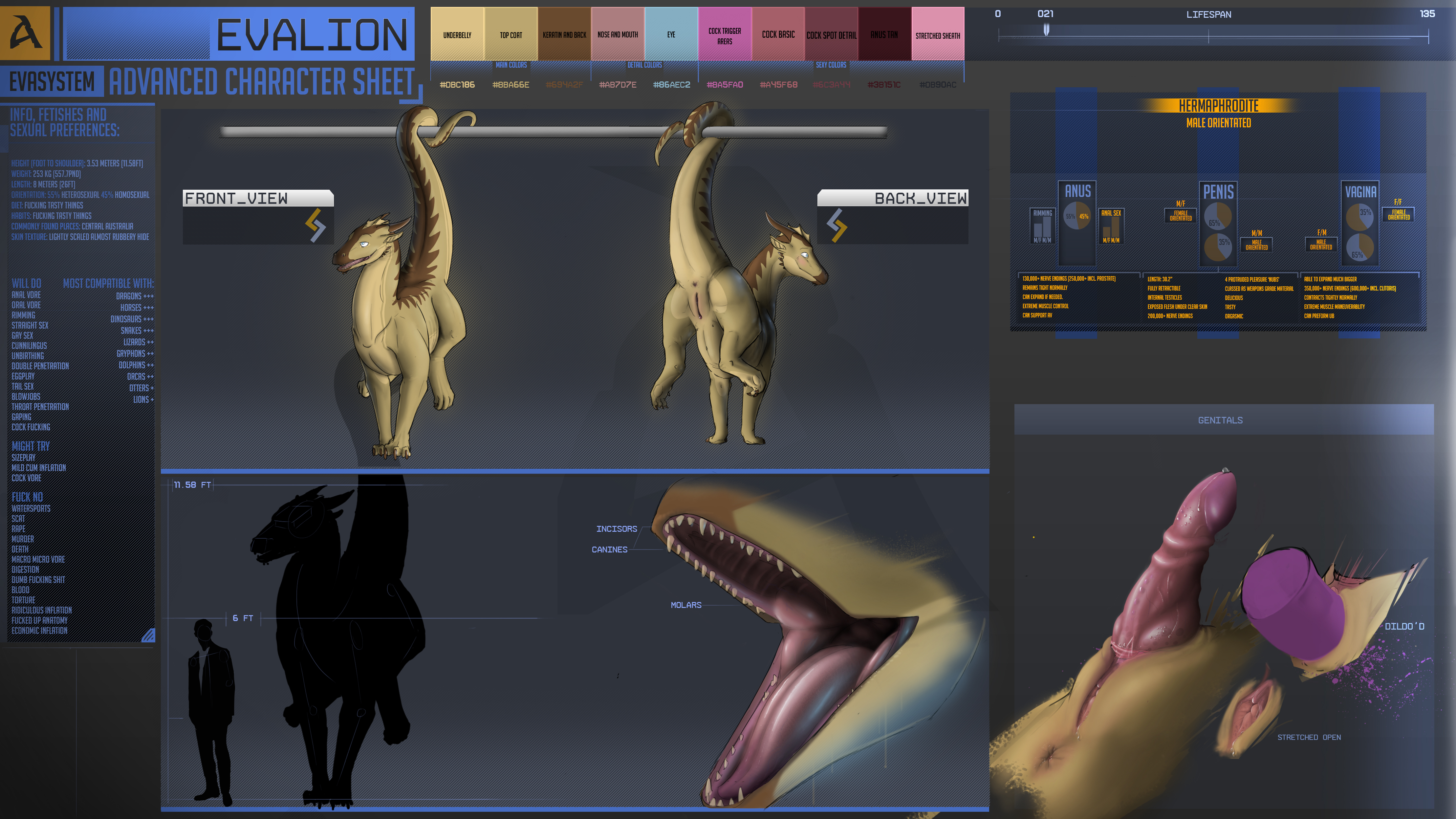Click the lifespan marker at 021
The image size is (1456, 819).
(1046, 30)
